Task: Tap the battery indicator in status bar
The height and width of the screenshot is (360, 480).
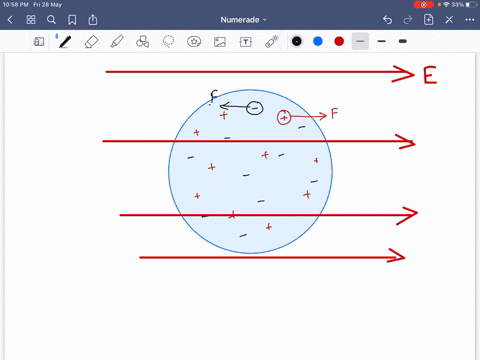Action: 472,5
